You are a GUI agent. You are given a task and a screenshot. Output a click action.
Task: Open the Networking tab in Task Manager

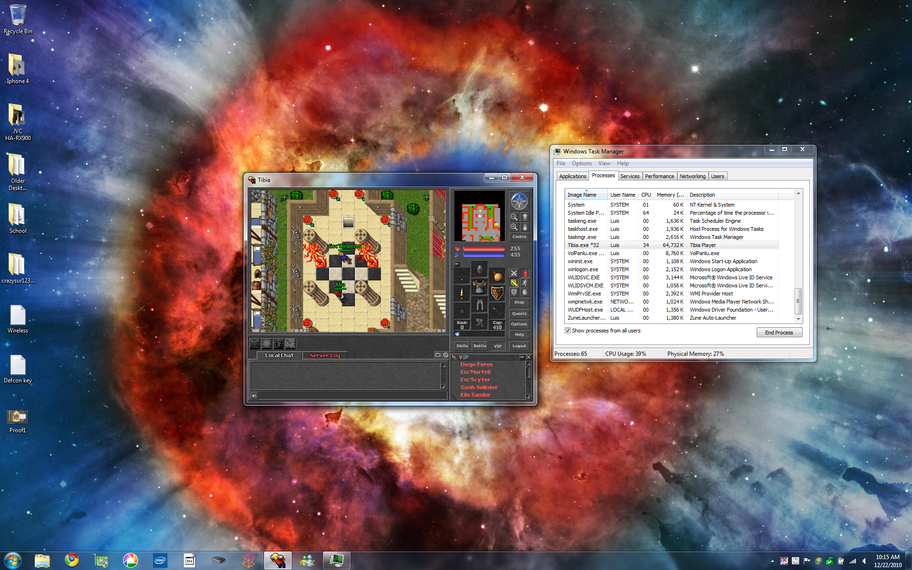692,176
